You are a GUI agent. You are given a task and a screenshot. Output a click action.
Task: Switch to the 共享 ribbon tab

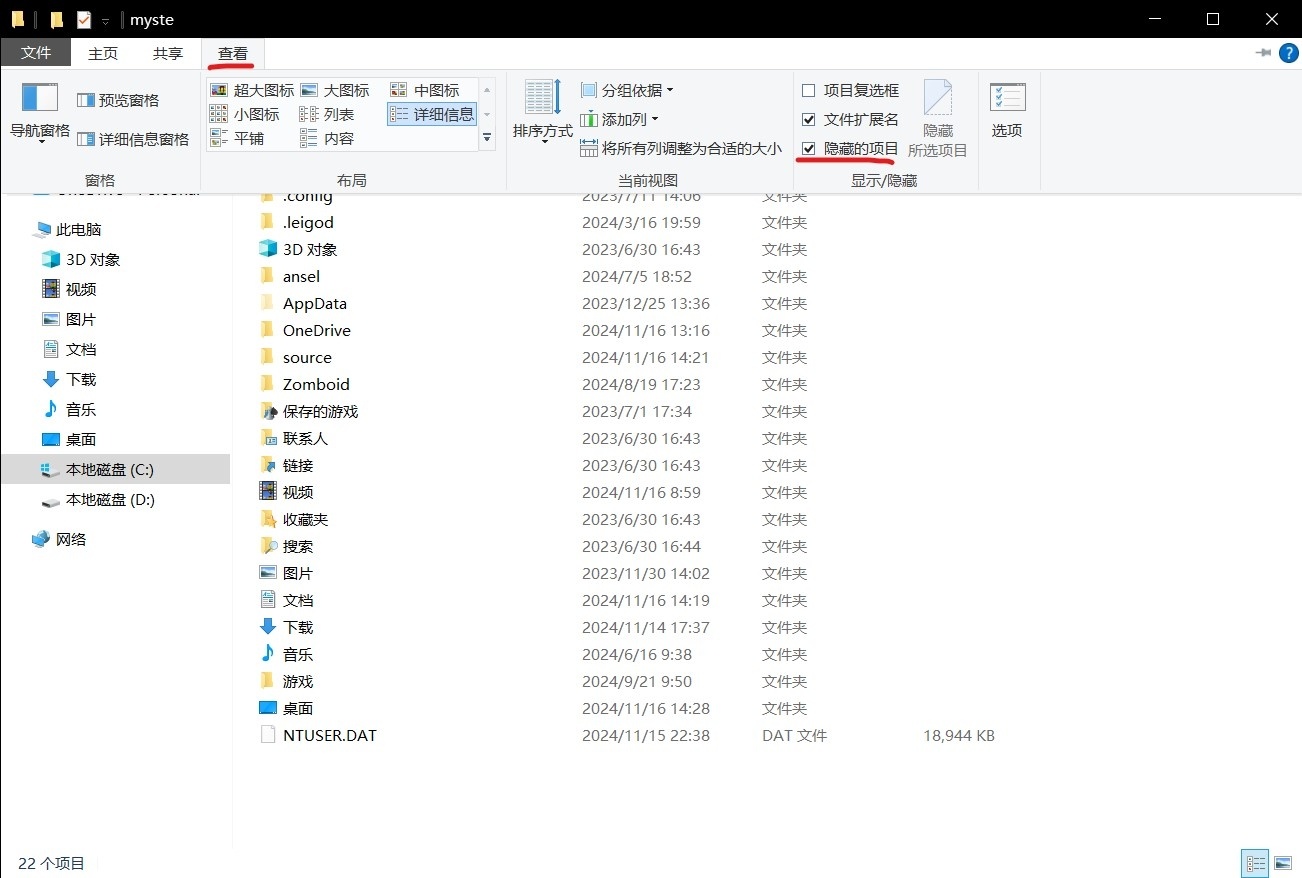(x=168, y=53)
